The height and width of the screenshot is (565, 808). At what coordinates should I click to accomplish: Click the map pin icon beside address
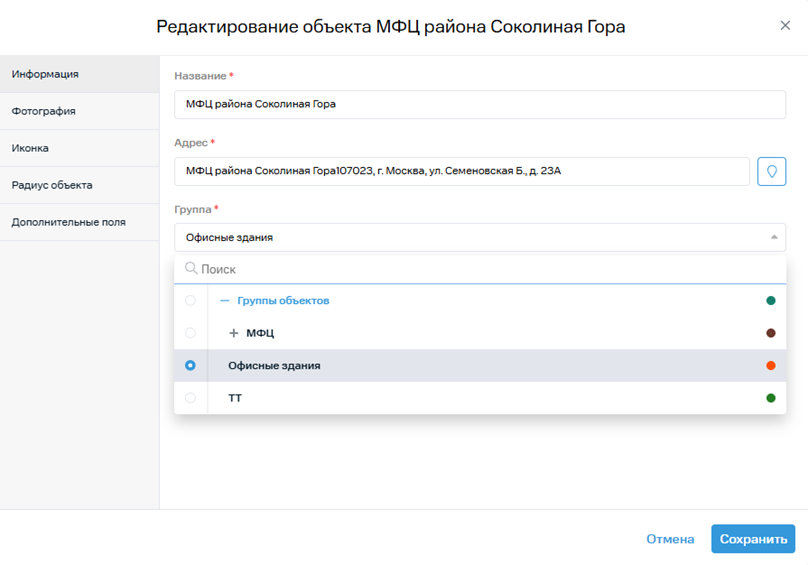click(771, 171)
